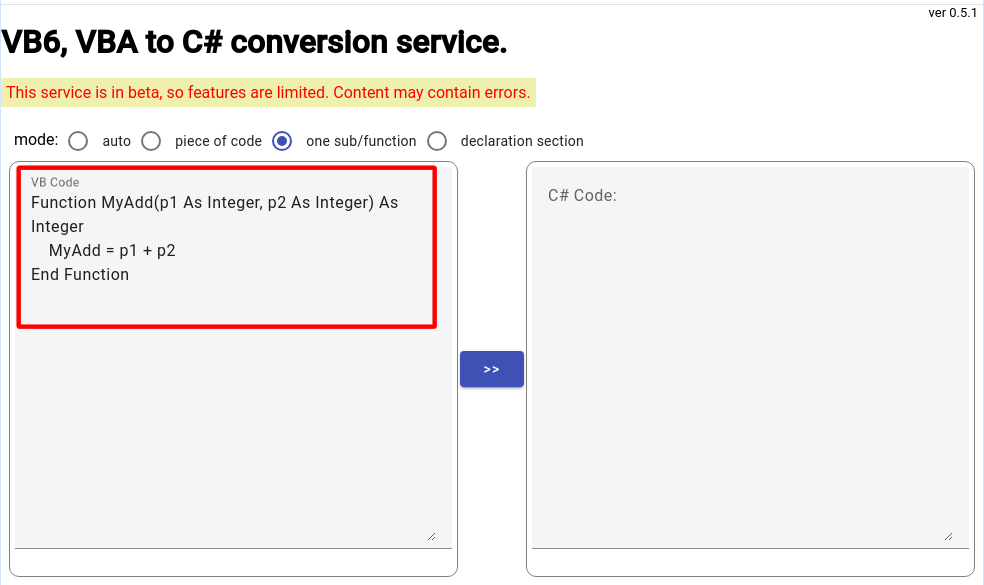The image size is (984, 585).
Task: Click the ver 0.5.1 version text
Action: pyautogui.click(x=953, y=13)
